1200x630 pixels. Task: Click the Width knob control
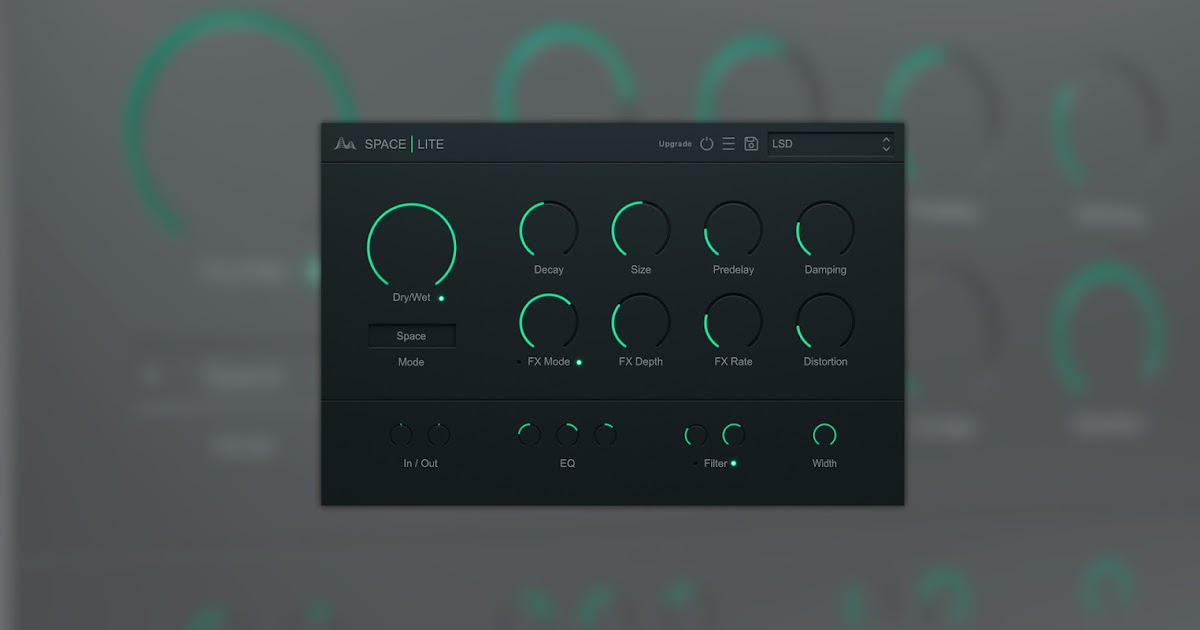(x=823, y=436)
